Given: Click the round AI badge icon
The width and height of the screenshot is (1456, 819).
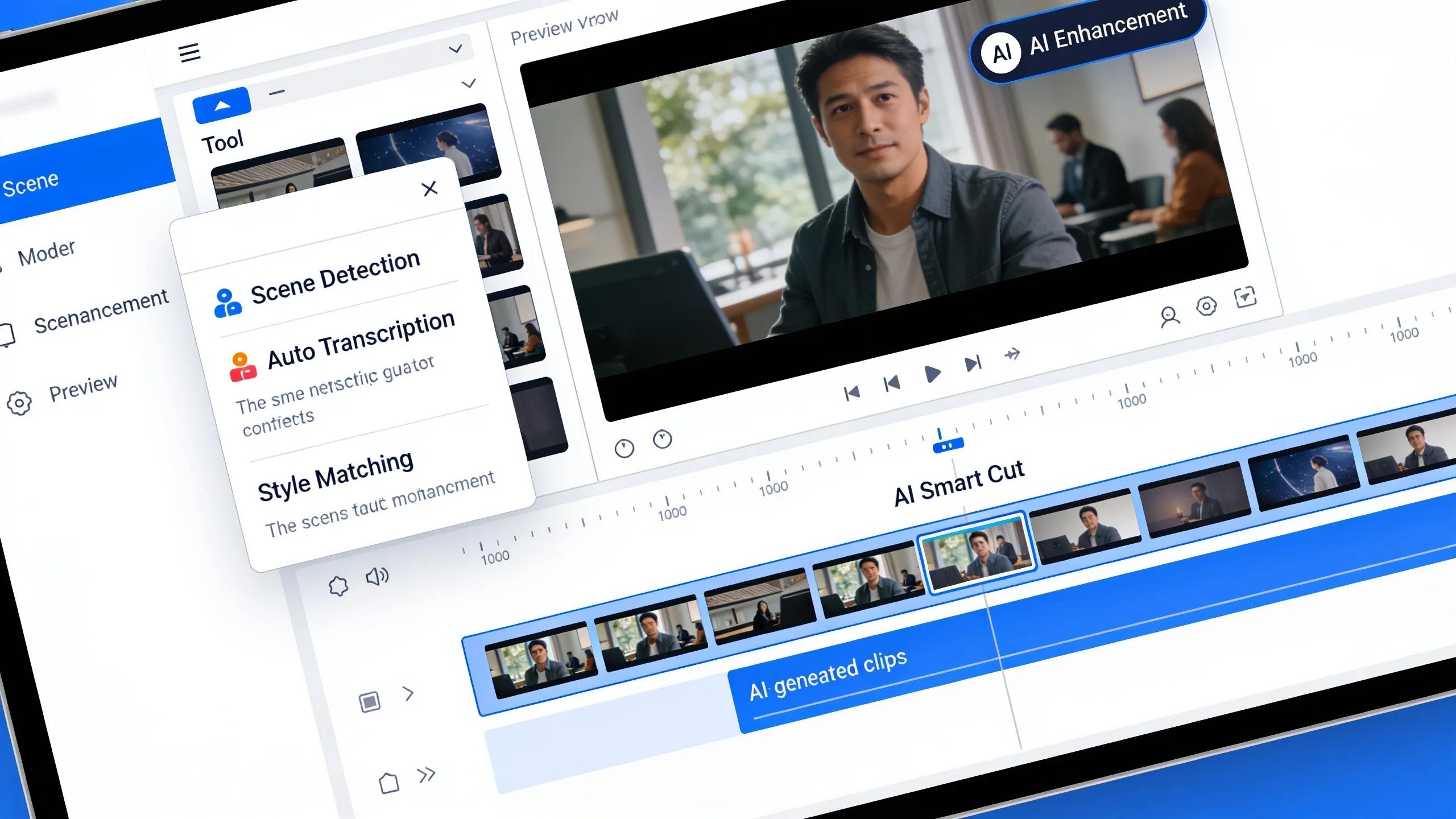Looking at the screenshot, I should [x=1002, y=53].
